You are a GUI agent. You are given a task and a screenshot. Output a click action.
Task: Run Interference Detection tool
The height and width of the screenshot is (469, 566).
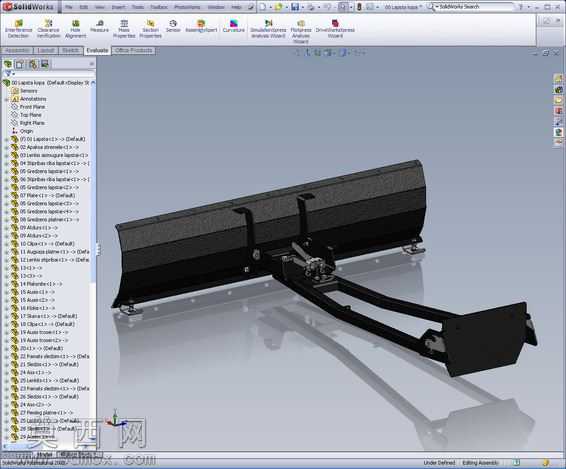(x=18, y=29)
